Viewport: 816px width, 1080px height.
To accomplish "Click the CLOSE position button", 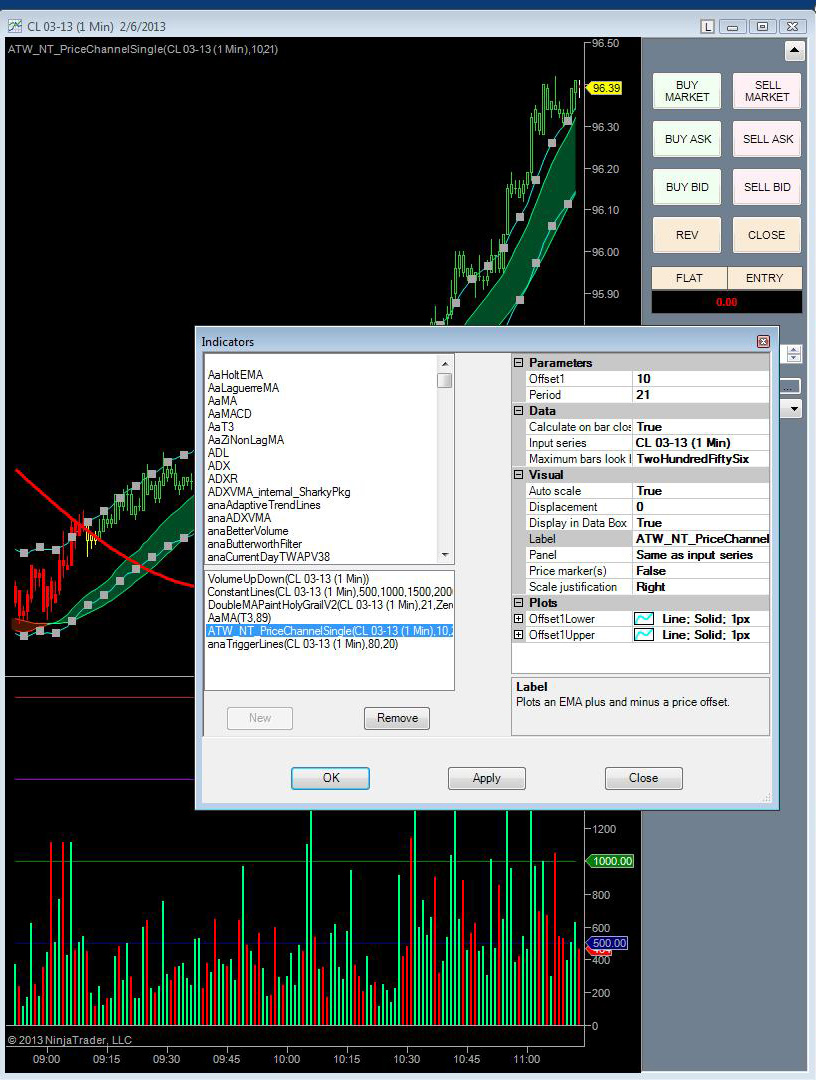I will point(767,236).
